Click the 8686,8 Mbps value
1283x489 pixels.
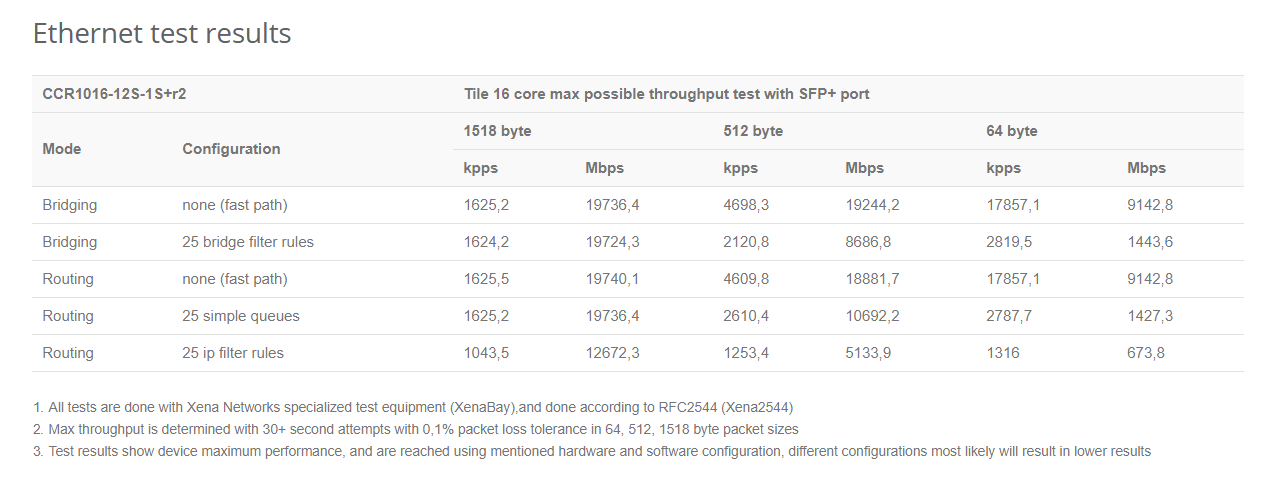point(868,242)
